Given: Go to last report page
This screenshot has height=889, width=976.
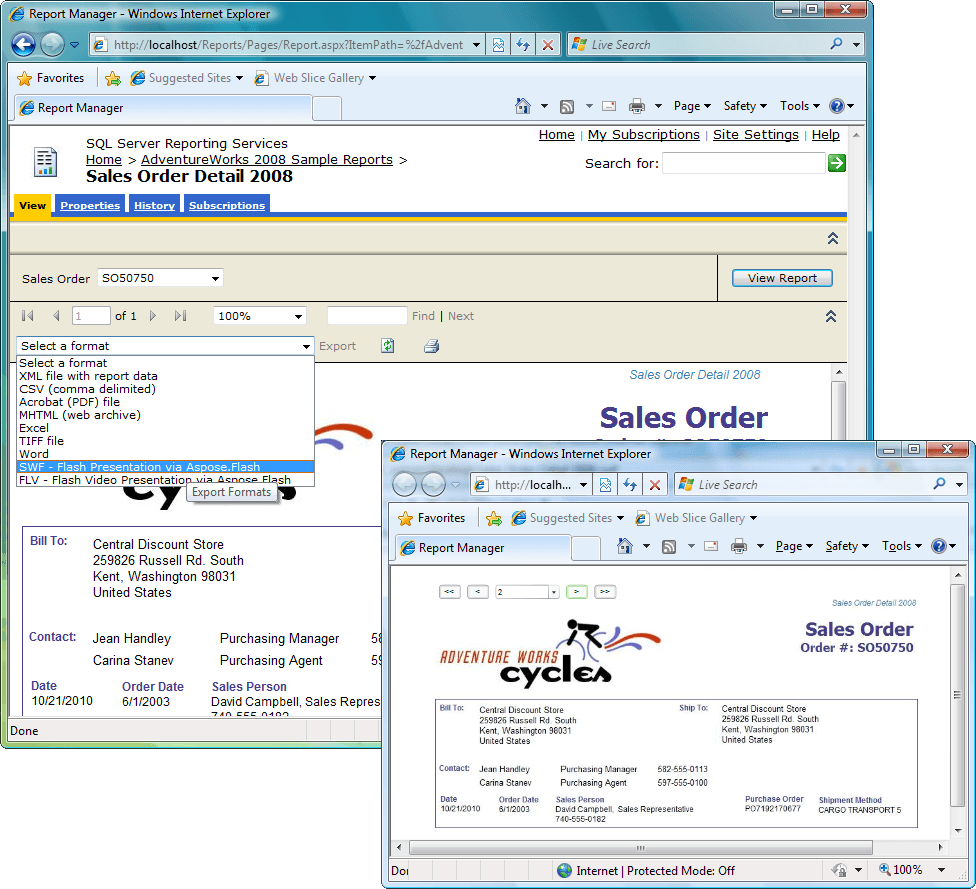Looking at the screenshot, I should coord(181,316).
